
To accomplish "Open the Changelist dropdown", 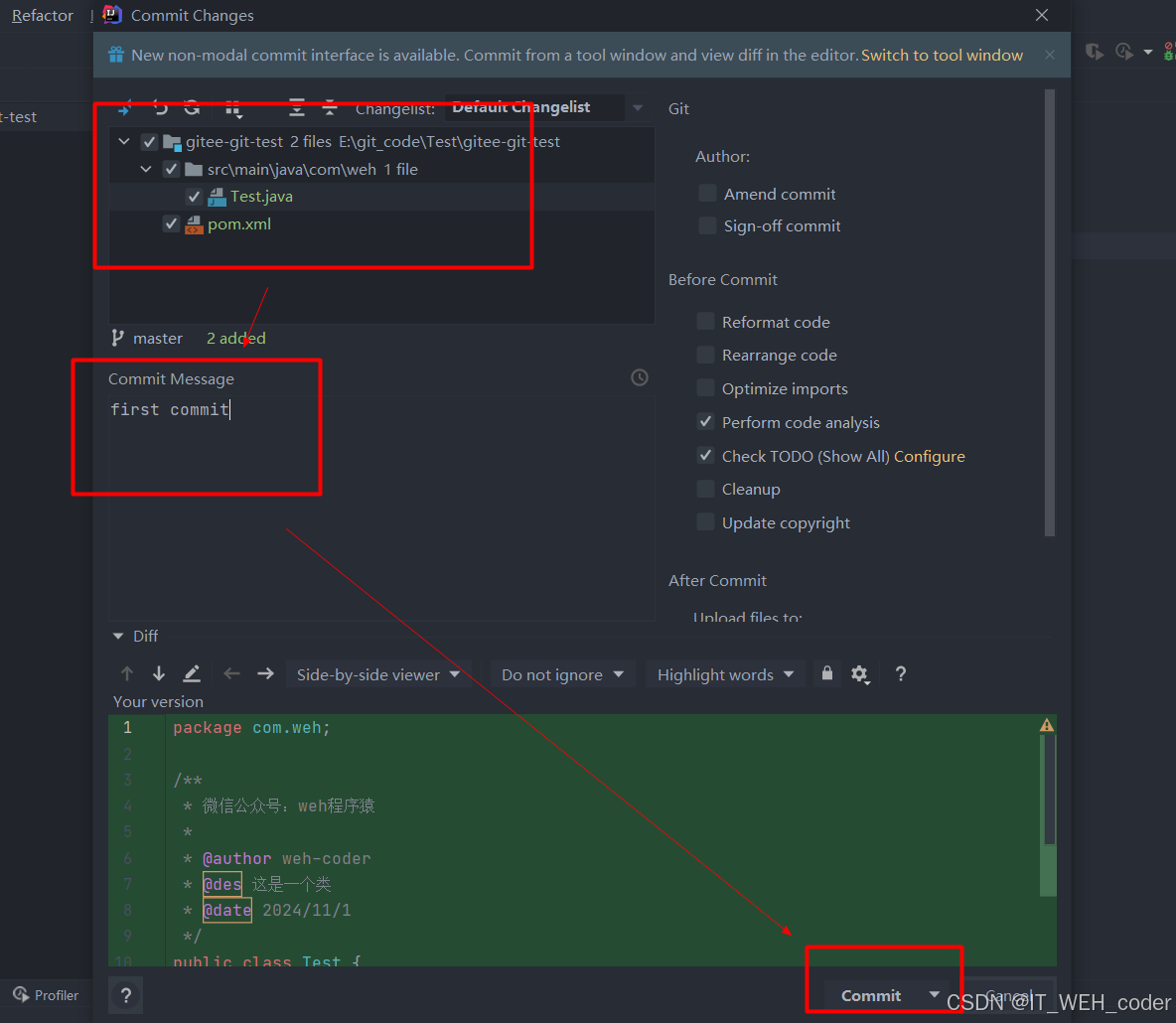I will (x=546, y=107).
